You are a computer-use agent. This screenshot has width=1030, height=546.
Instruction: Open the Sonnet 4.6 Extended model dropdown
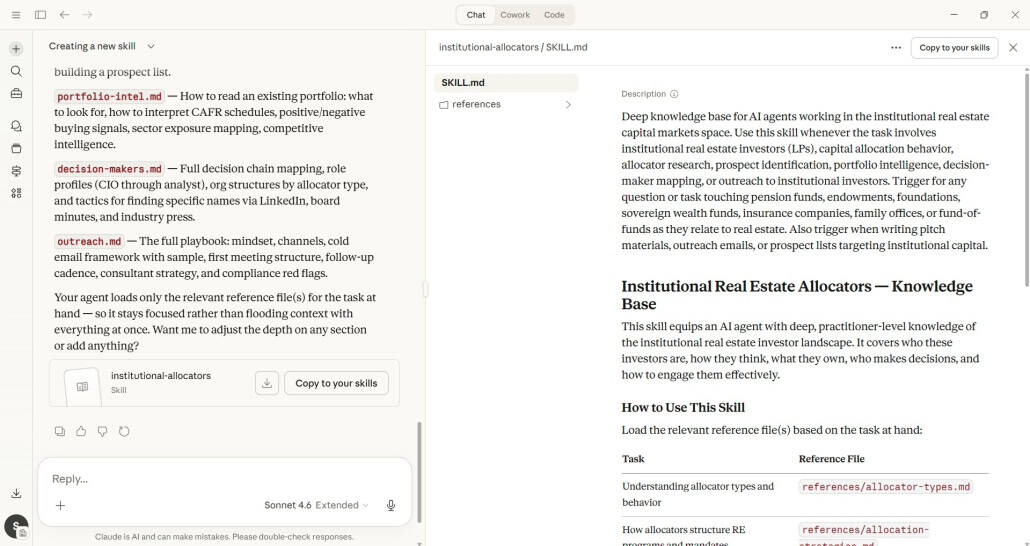pos(316,505)
